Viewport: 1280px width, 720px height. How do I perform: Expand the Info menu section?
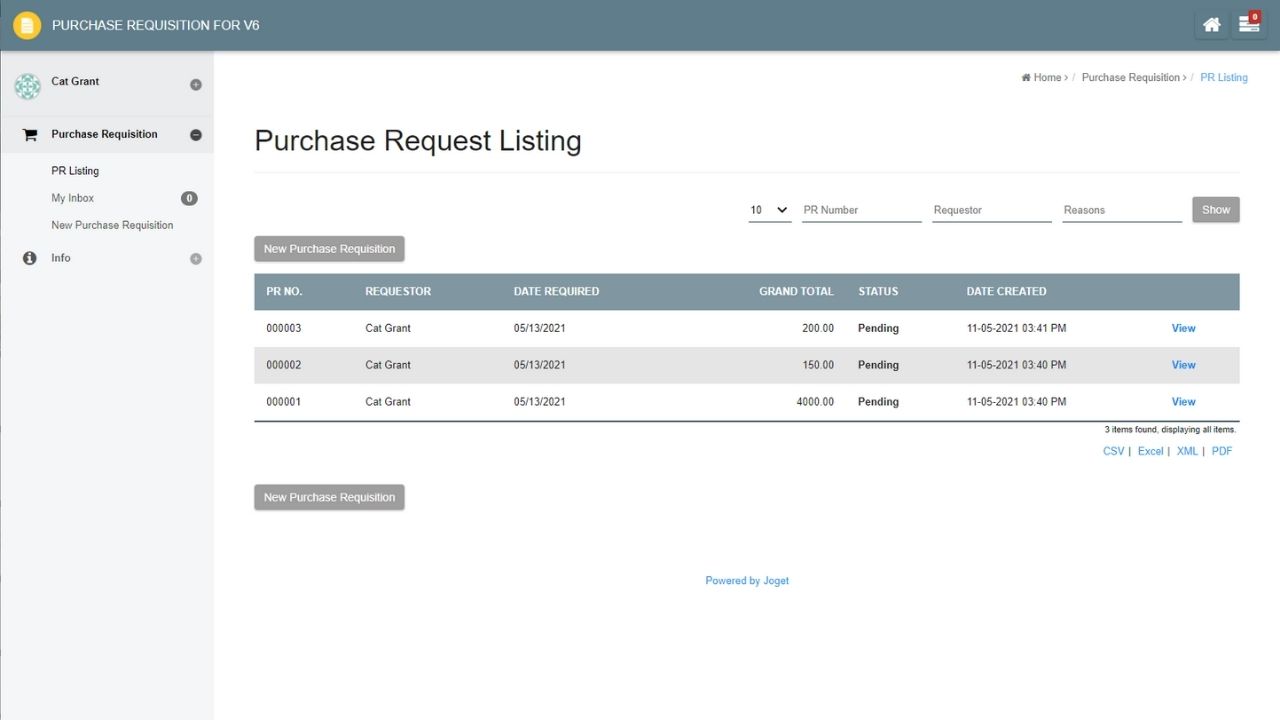click(196, 259)
